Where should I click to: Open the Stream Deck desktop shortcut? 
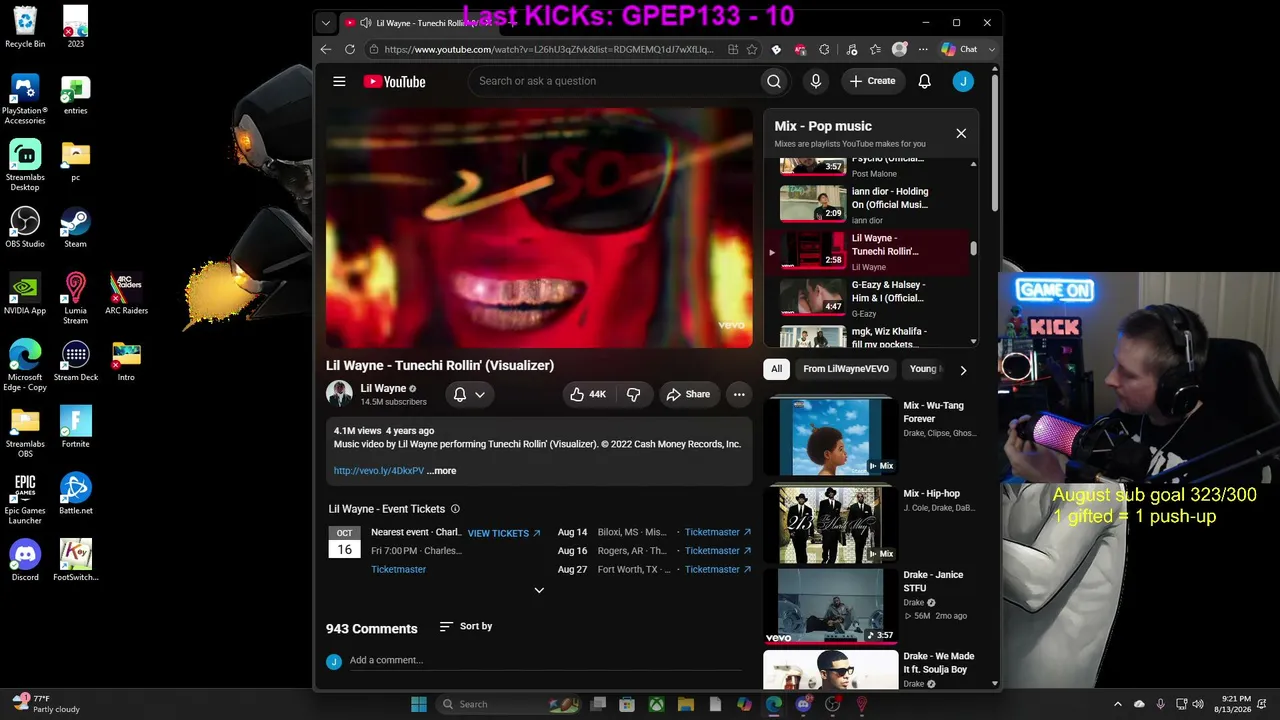(75, 360)
